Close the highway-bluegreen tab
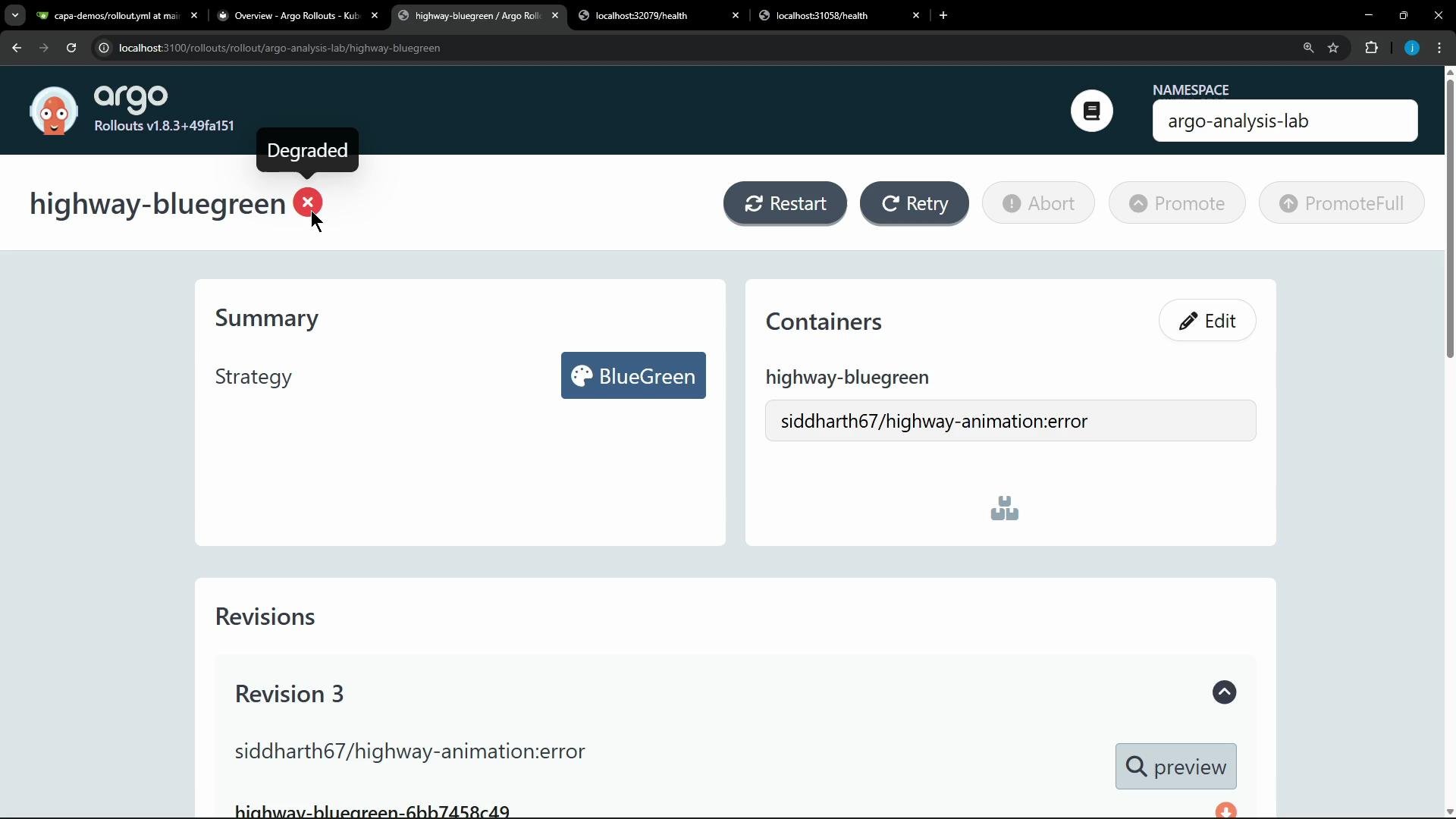 point(555,15)
